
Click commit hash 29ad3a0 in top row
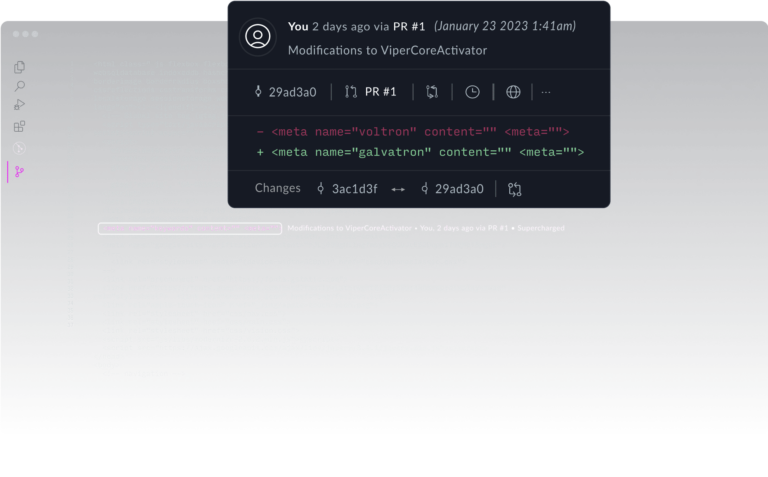285,92
